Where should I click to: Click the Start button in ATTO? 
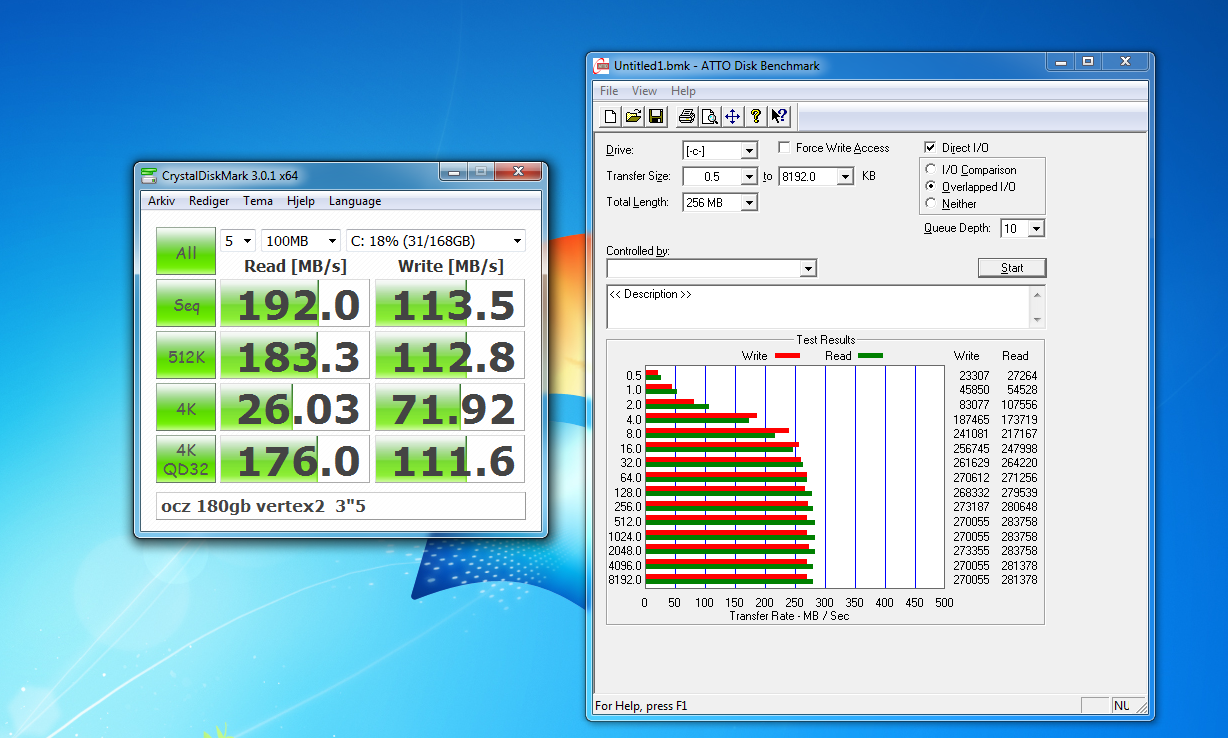[x=1012, y=268]
